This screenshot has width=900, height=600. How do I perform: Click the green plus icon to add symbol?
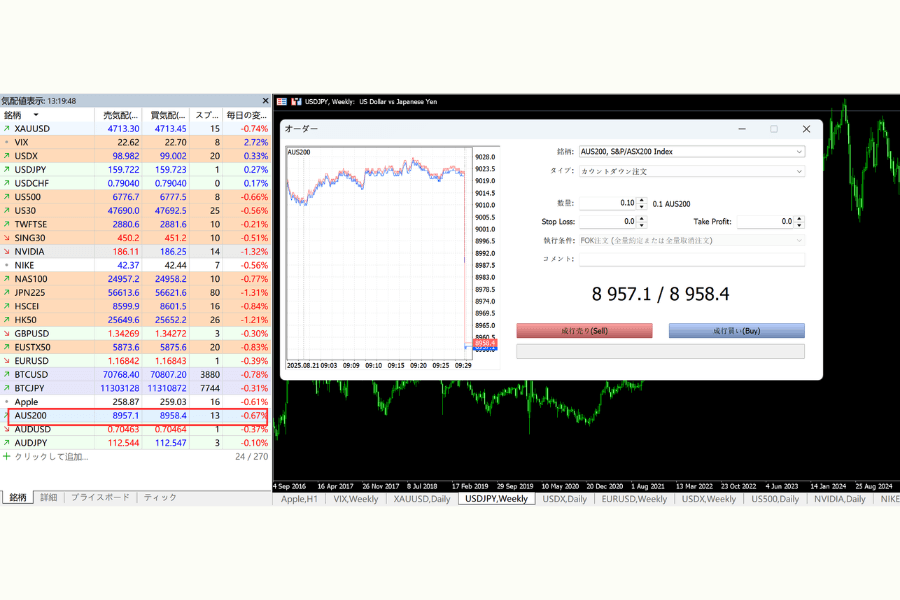click(6, 457)
